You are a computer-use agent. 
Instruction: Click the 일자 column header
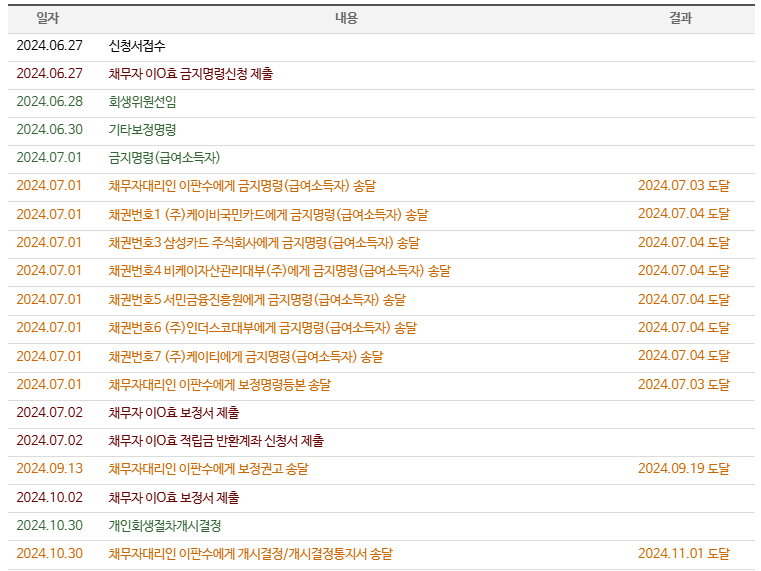pos(48,18)
